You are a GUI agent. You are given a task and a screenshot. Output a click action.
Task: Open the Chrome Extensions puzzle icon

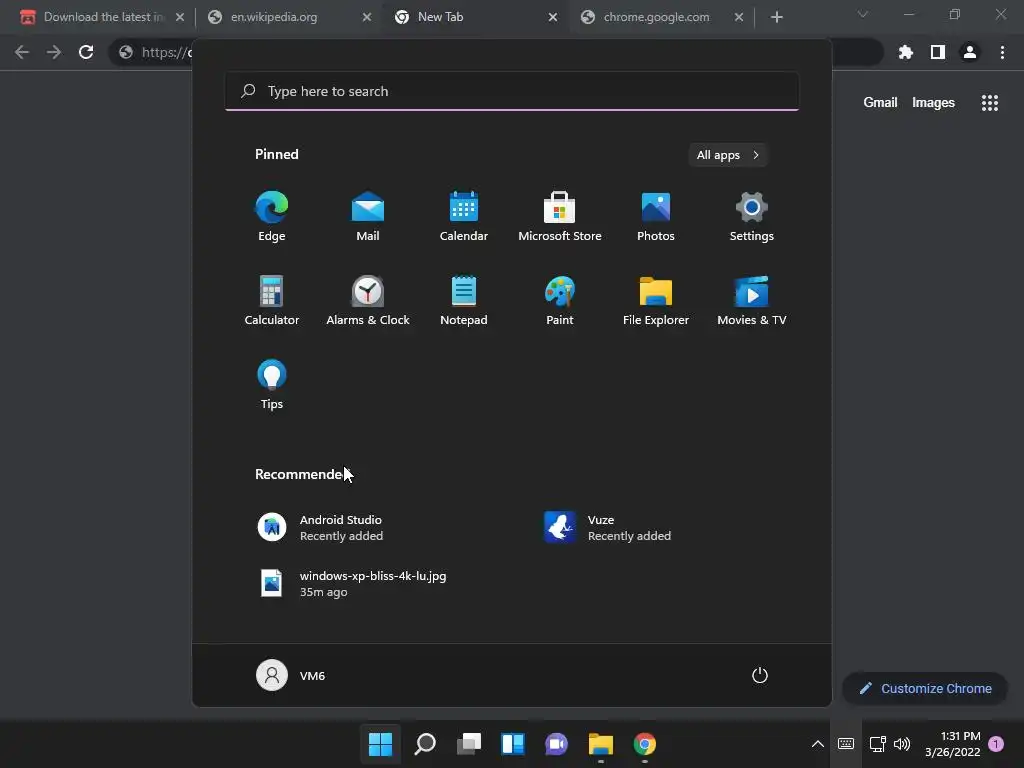(906, 52)
